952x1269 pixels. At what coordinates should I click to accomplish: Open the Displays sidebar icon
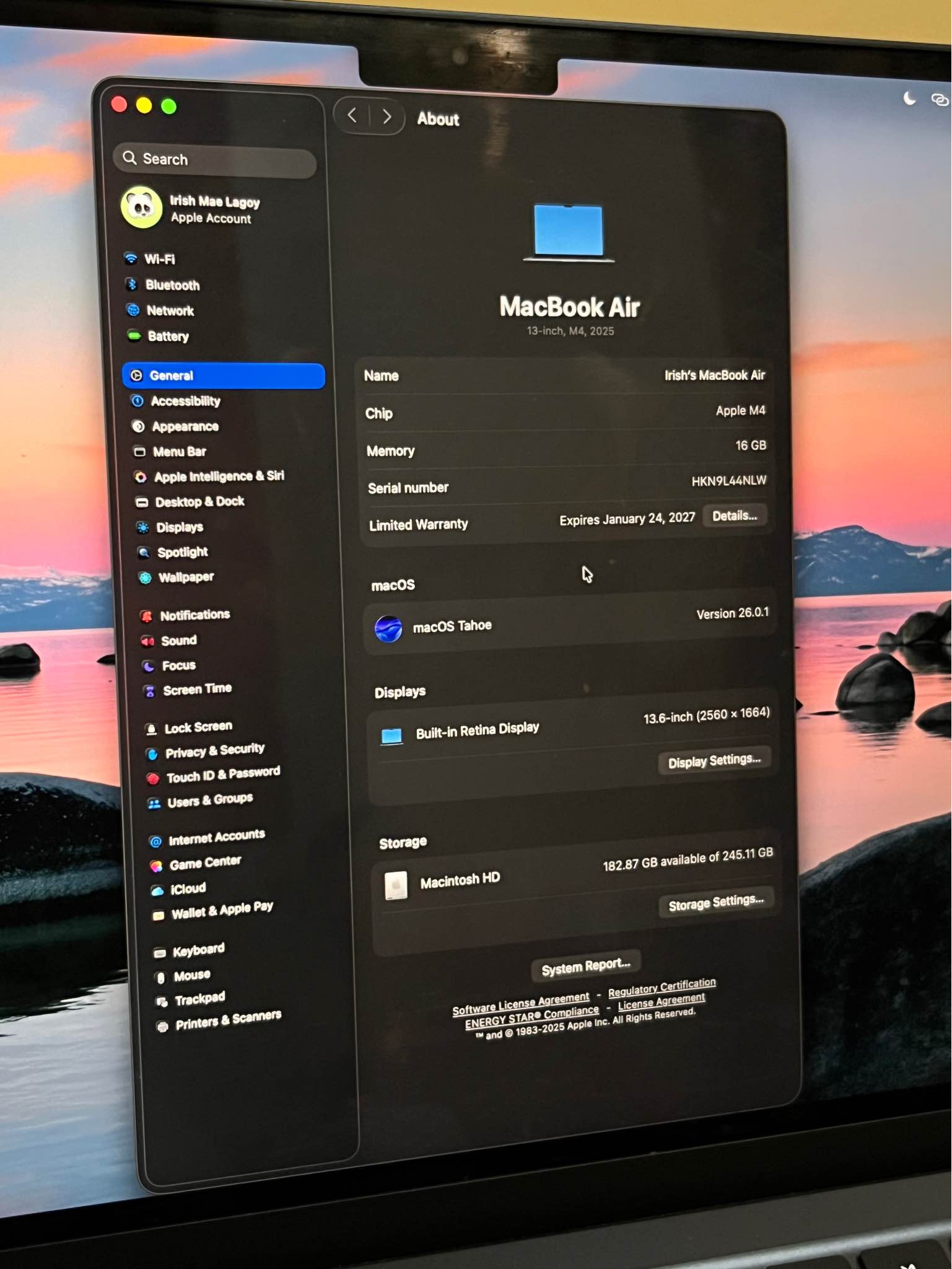(x=143, y=527)
